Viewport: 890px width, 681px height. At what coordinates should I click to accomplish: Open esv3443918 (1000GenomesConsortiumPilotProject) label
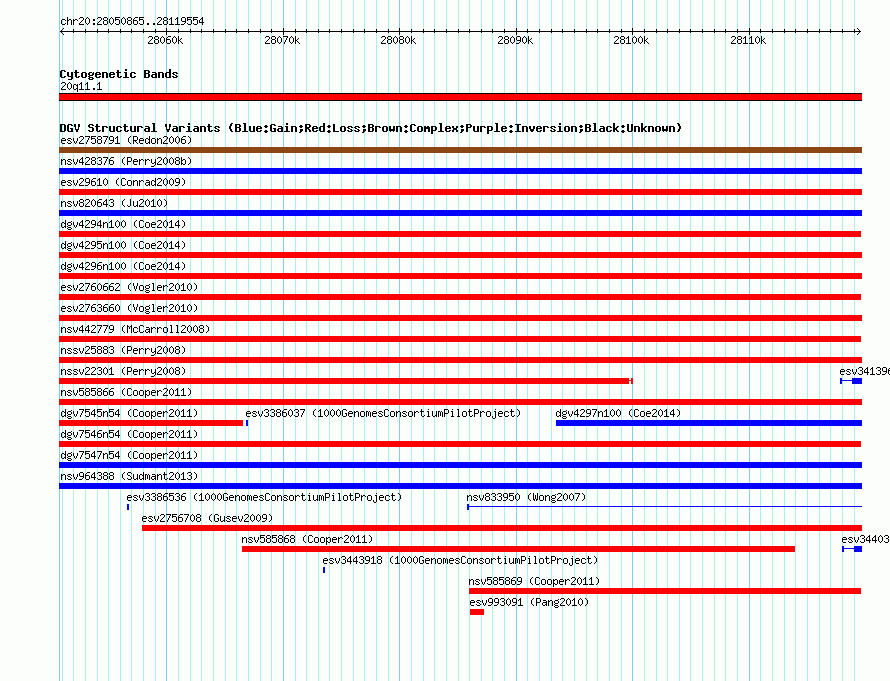click(x=460, y=560)
